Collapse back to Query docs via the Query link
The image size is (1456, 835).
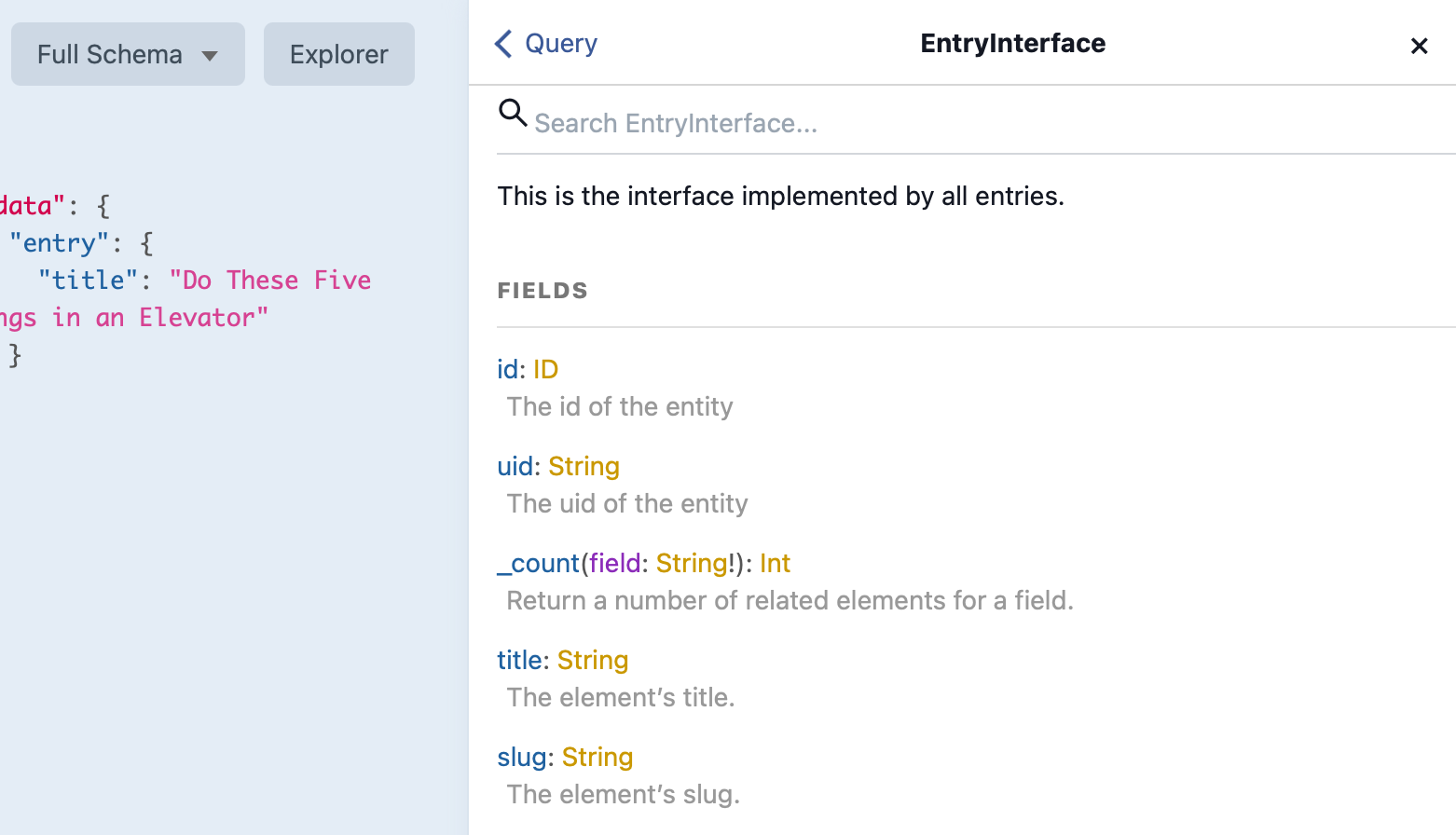click(560, 44)
